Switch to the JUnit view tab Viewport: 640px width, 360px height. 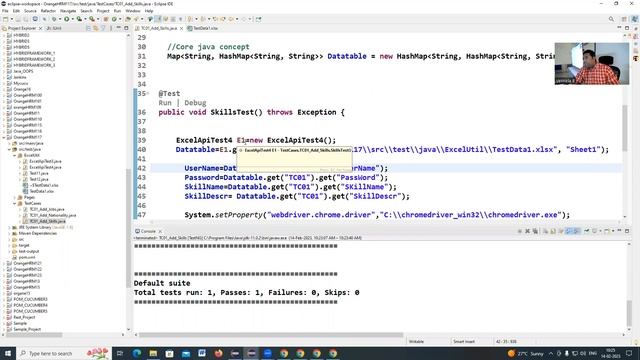(54, 28)
